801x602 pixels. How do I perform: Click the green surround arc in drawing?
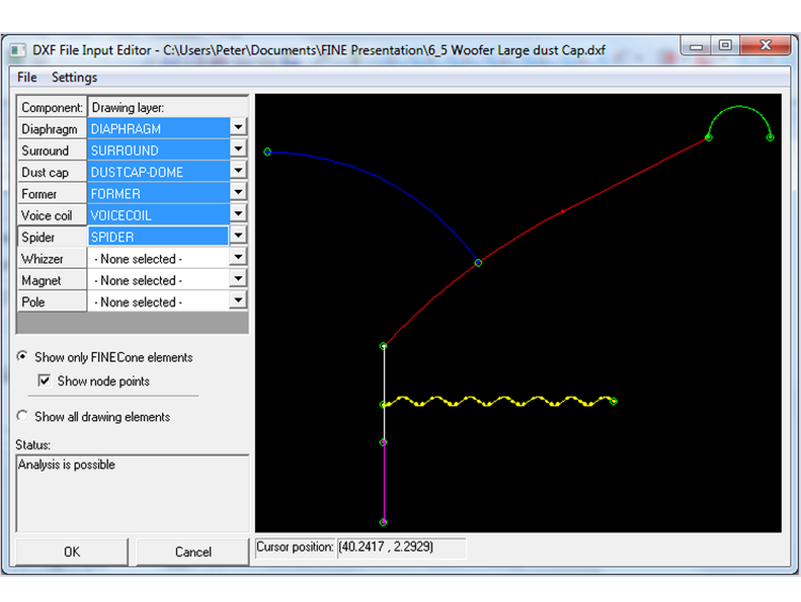coord(739,106)
